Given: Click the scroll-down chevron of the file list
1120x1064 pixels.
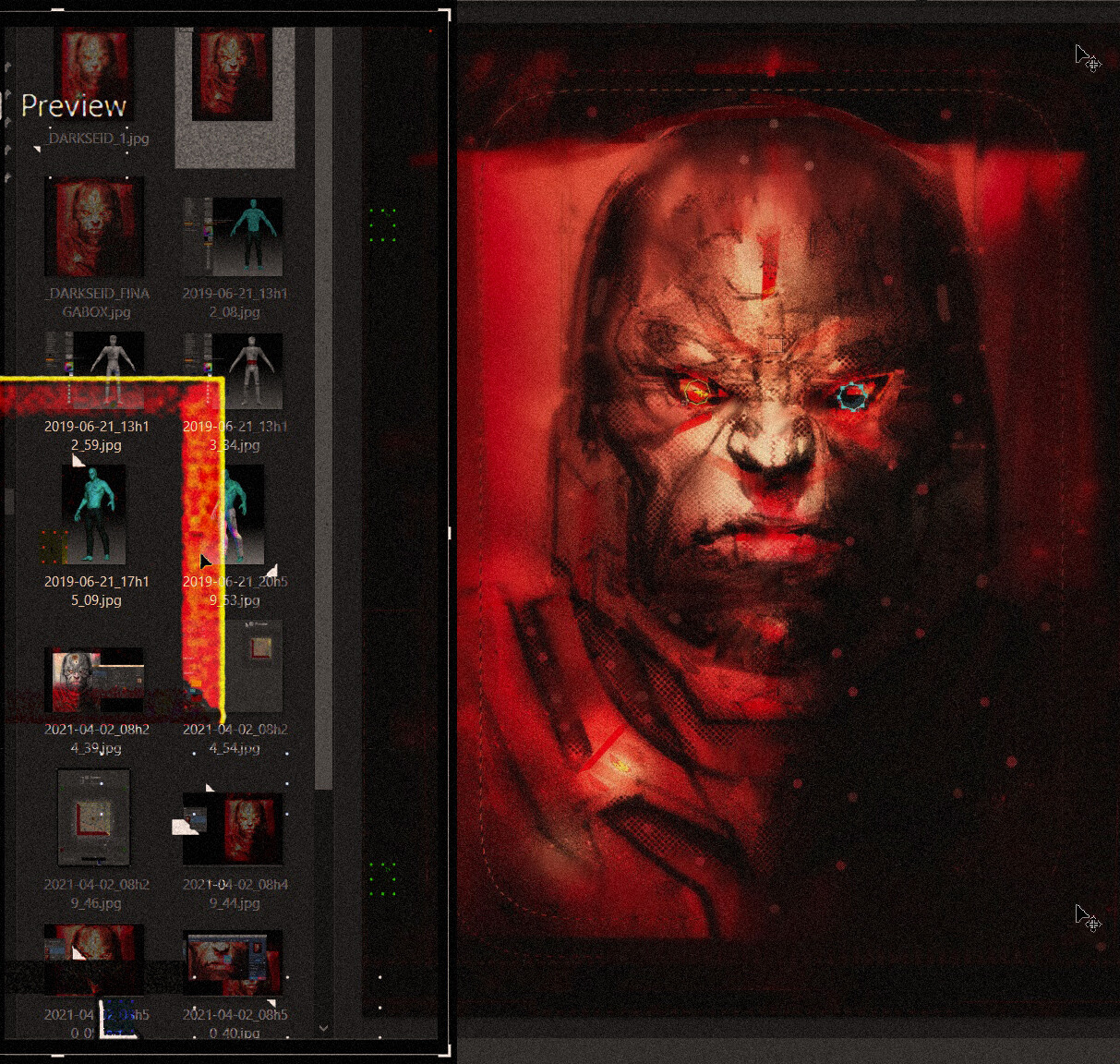Looking at the screenshot, I should (x=323, y=1027).
